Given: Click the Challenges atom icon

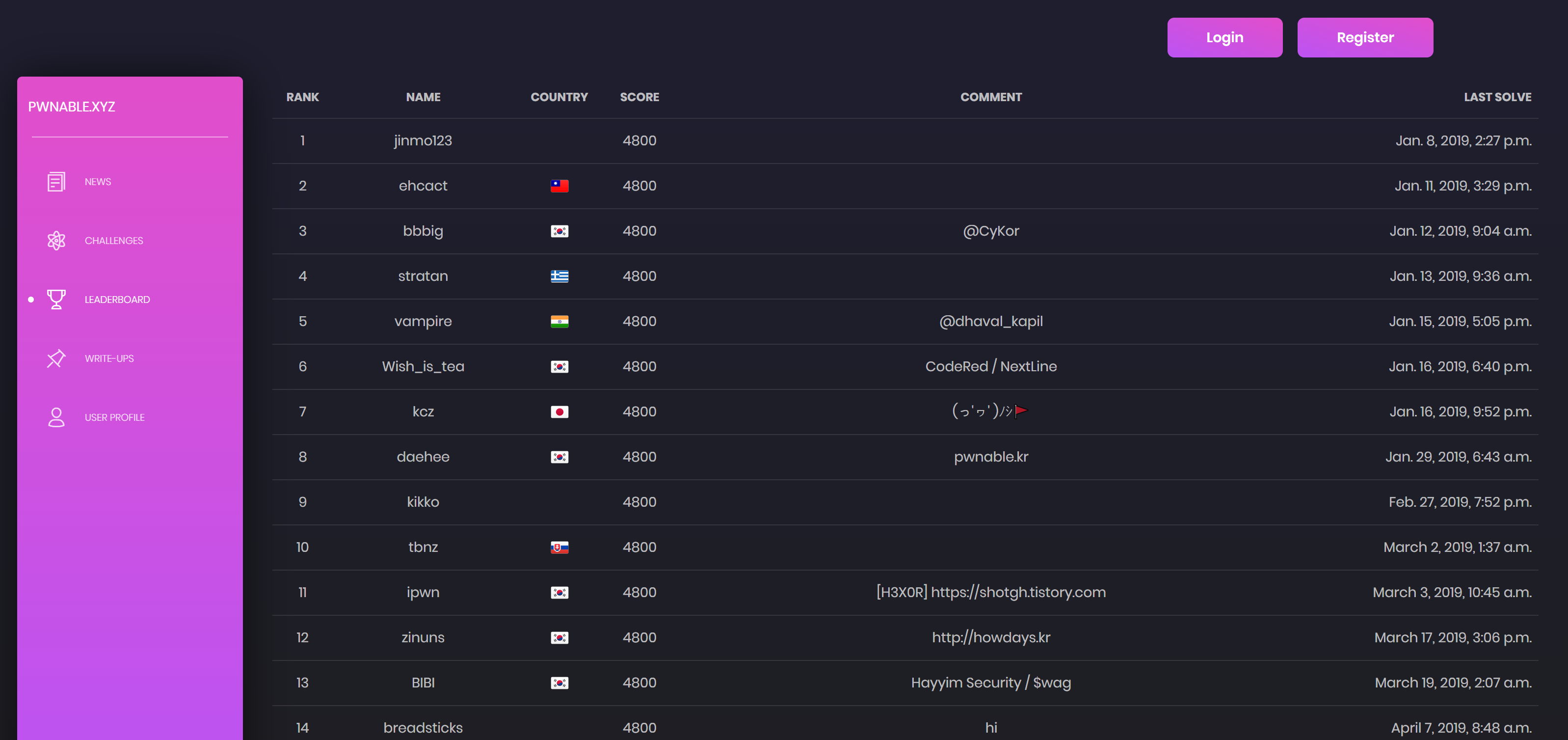Looking at the screenshot, I should pyautogui.click(x=56, y=241).
